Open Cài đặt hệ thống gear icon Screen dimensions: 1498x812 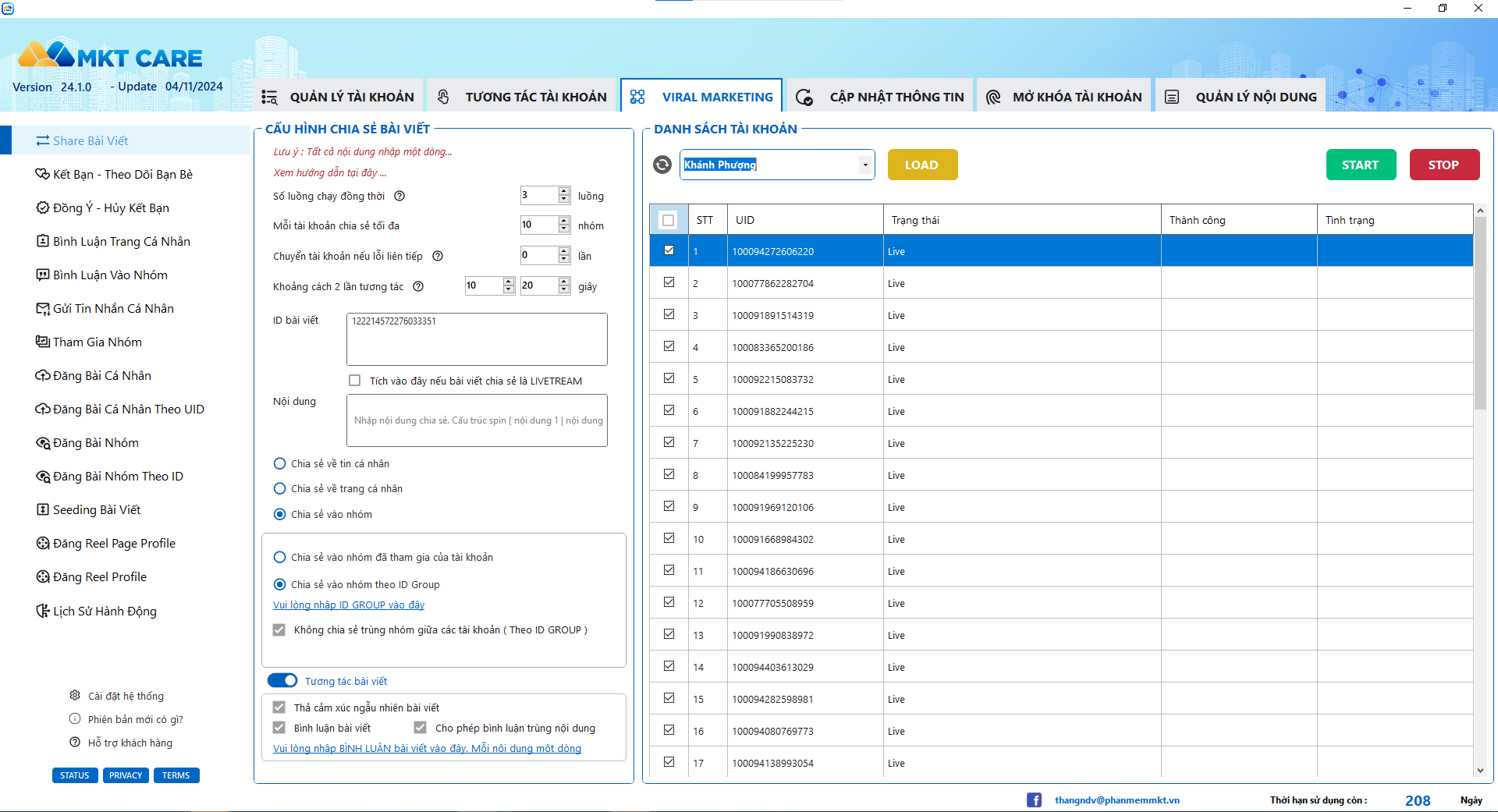pyautogui.click(x=75, y=696)
